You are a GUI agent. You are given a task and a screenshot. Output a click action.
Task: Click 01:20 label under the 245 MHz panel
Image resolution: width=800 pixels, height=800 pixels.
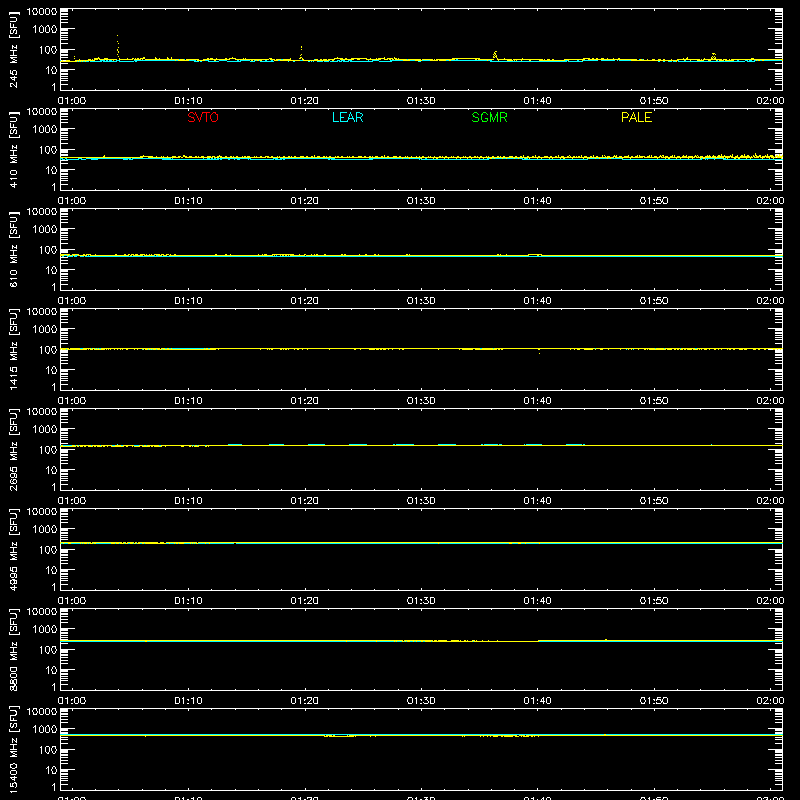[x=305, y=101]
